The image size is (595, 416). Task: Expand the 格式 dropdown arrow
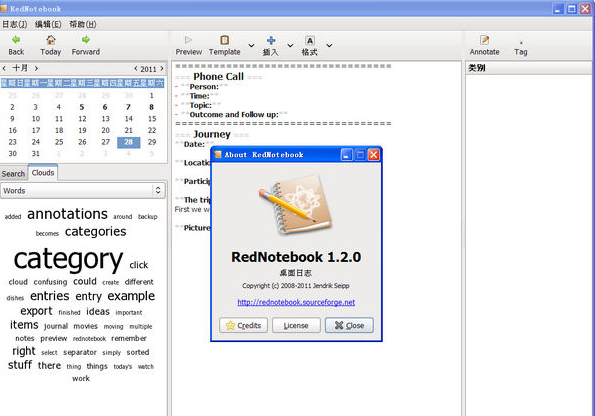click(329, 46)
